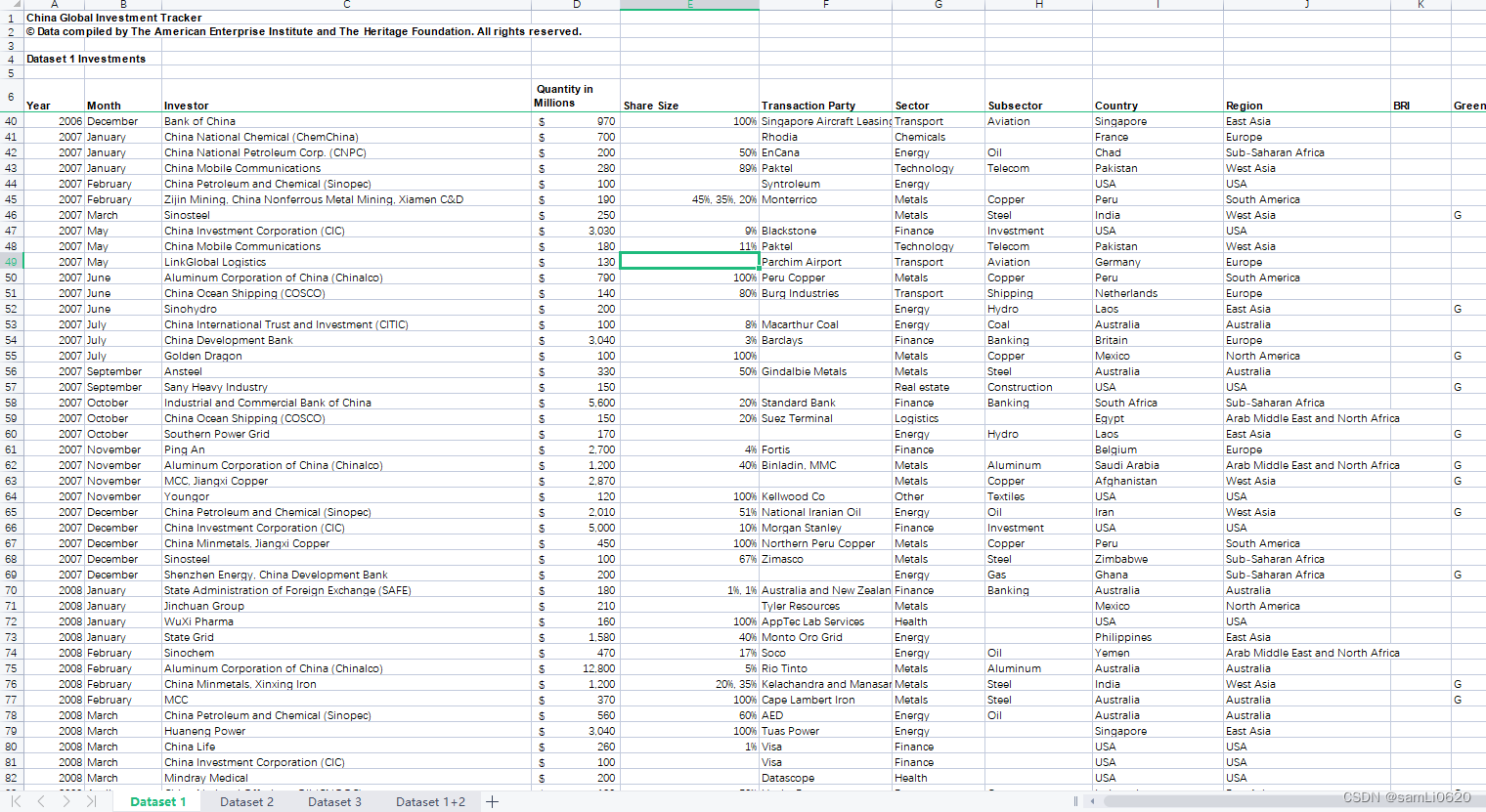
Task: Click the Share Size header cell
Action: pos(689,96)
